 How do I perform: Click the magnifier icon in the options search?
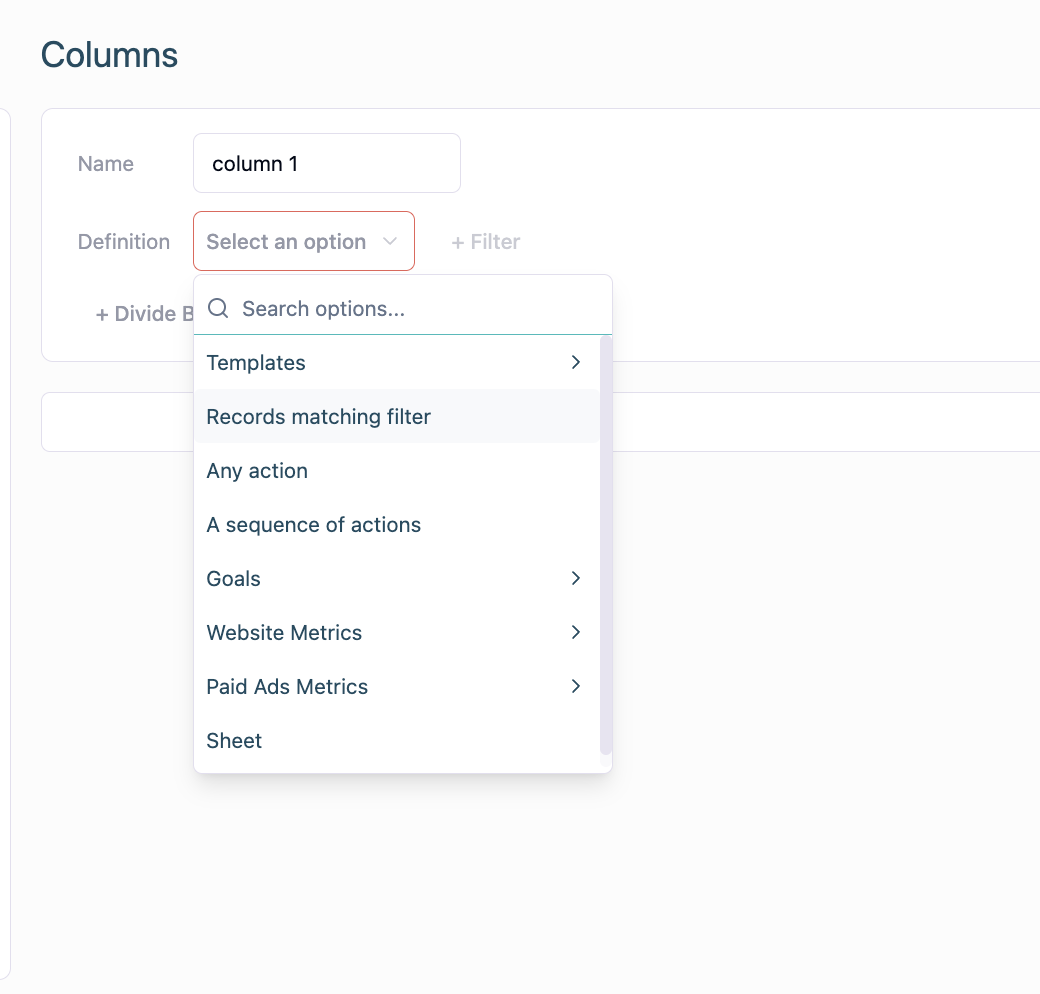coord(218,308)
